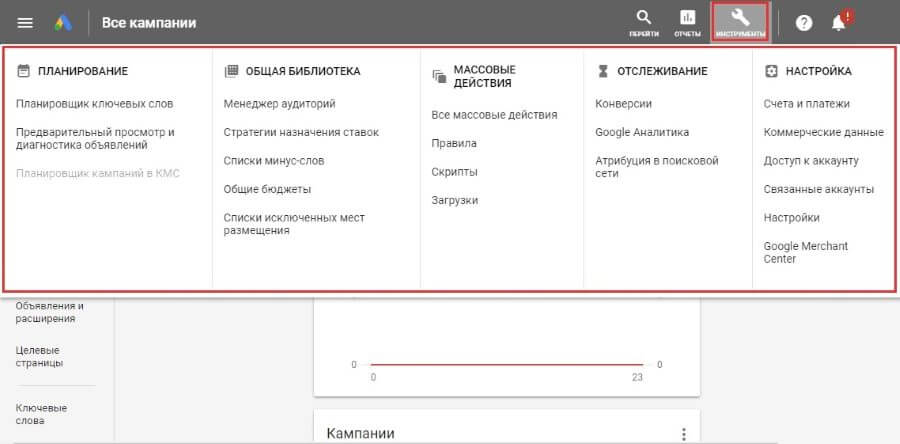
Task: Open Настройки link in settings column
Action: (792, 218)
